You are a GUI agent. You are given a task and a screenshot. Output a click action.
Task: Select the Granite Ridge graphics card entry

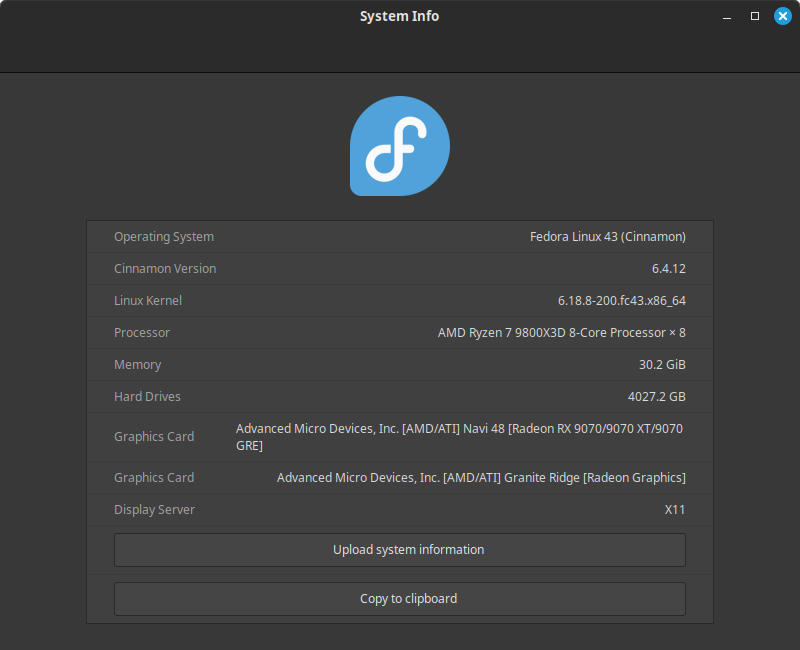click(481, 478)
